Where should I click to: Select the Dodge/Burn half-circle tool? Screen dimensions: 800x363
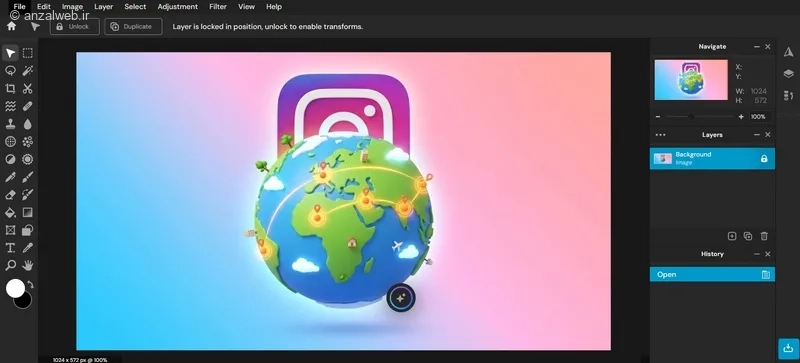click(10, 159)
